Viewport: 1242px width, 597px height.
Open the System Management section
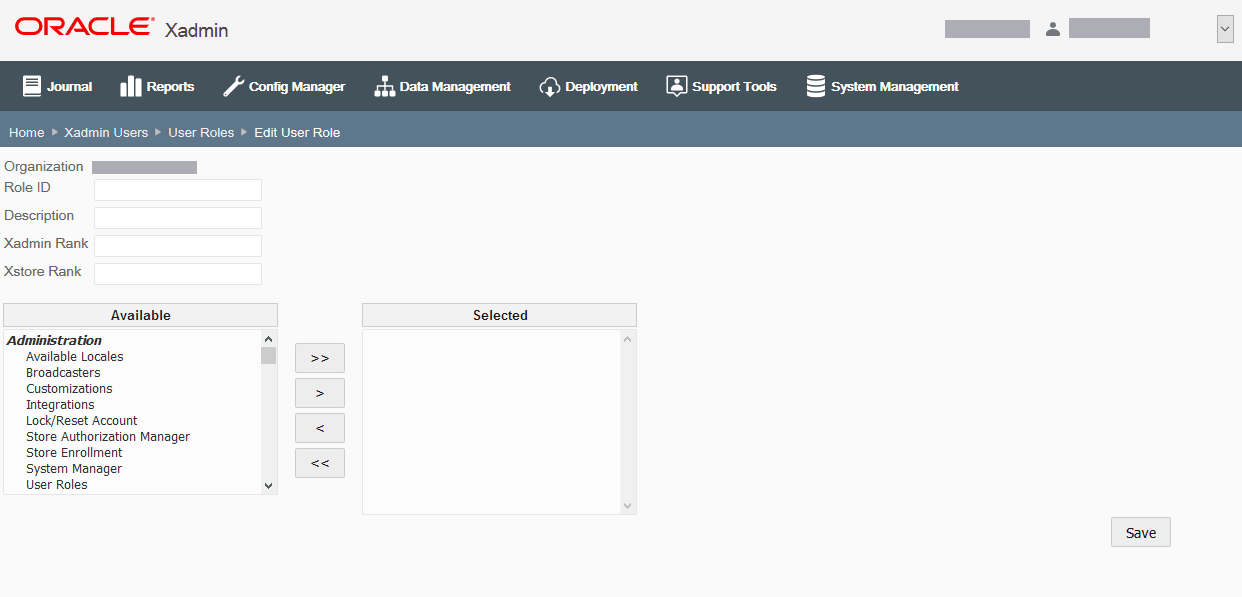(x=881, y=86)
